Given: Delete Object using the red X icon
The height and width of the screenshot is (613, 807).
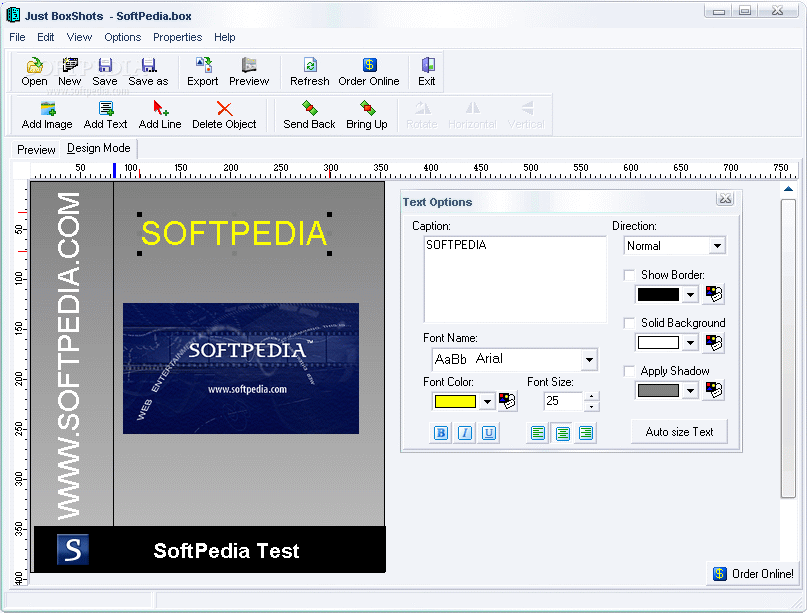Looking at the screenshot, I should coord(224,115).
